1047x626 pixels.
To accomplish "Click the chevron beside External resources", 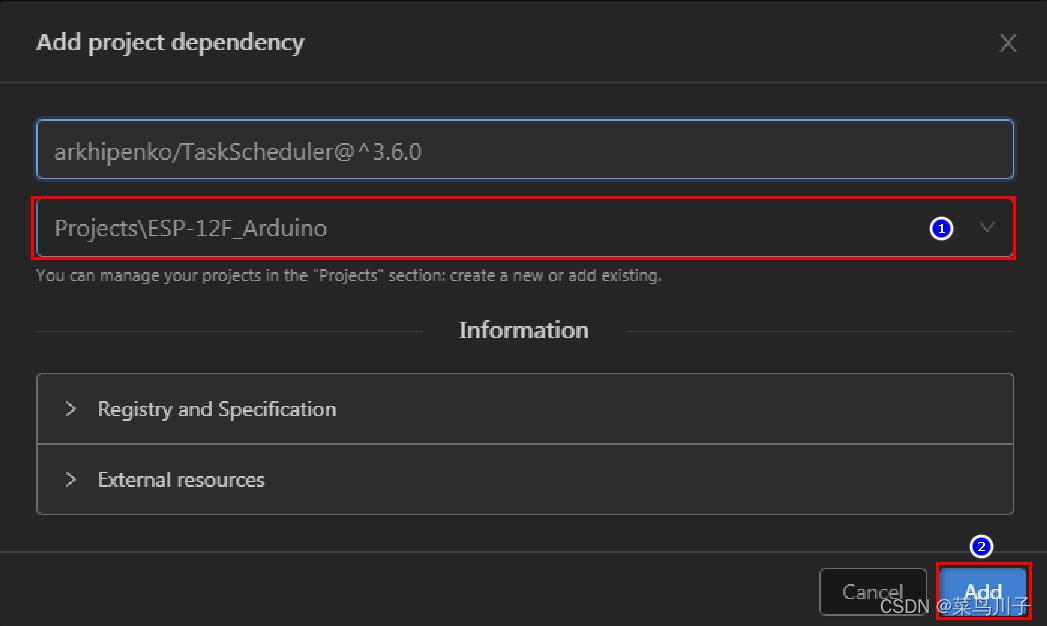I will click(69, 479).
